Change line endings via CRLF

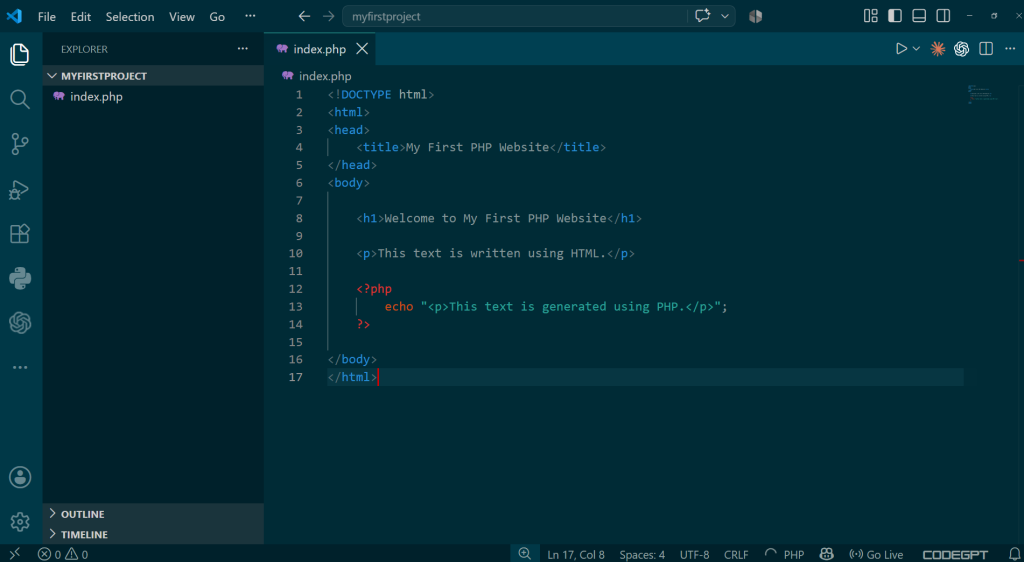point(736,554)
